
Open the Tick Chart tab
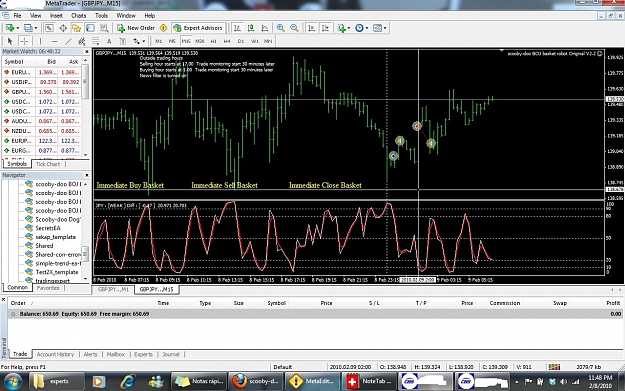point(48,164)
